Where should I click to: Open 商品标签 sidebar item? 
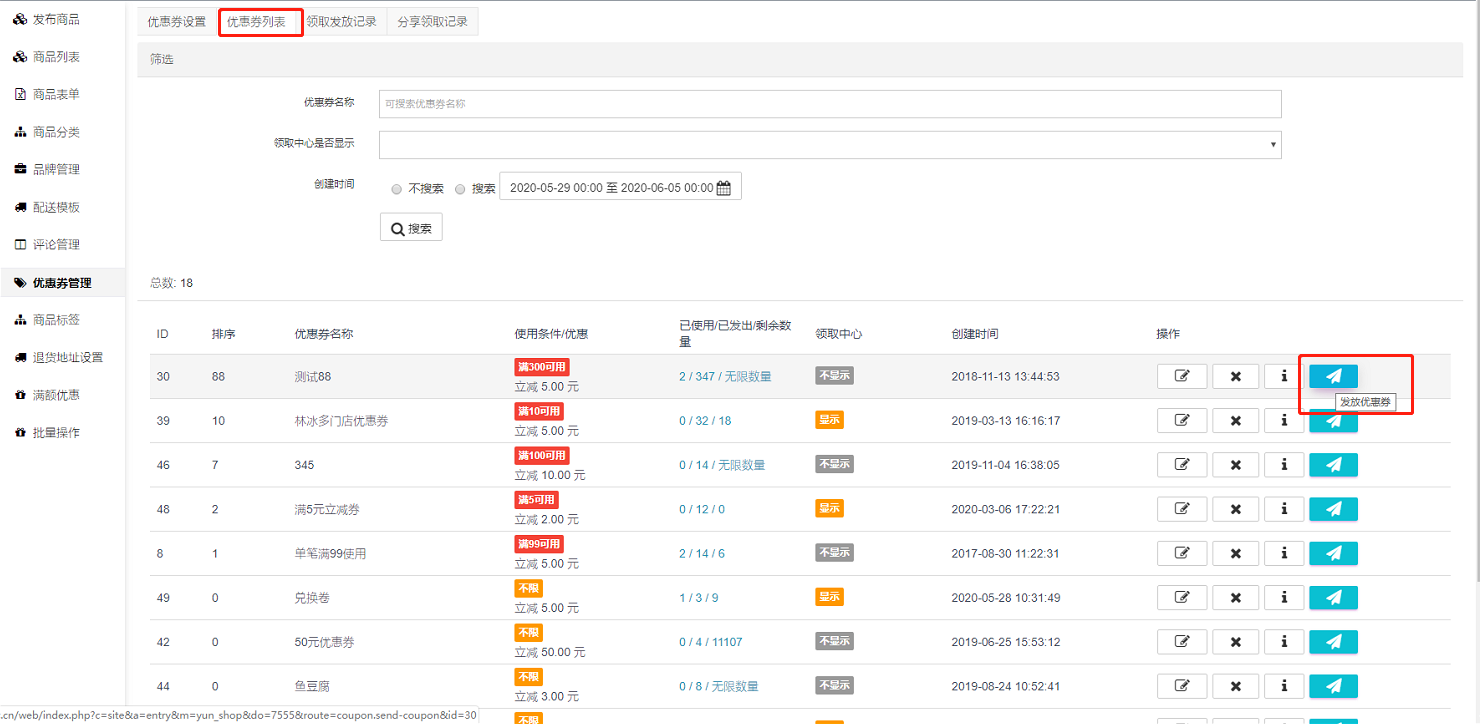point(56,320)
